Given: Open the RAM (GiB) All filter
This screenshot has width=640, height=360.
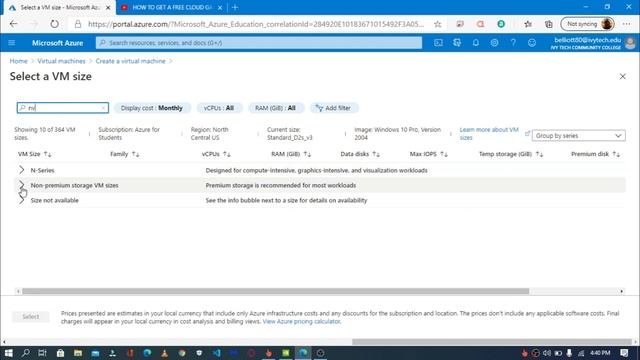Looking at the screenshot, I should click(x=275, y=108).
